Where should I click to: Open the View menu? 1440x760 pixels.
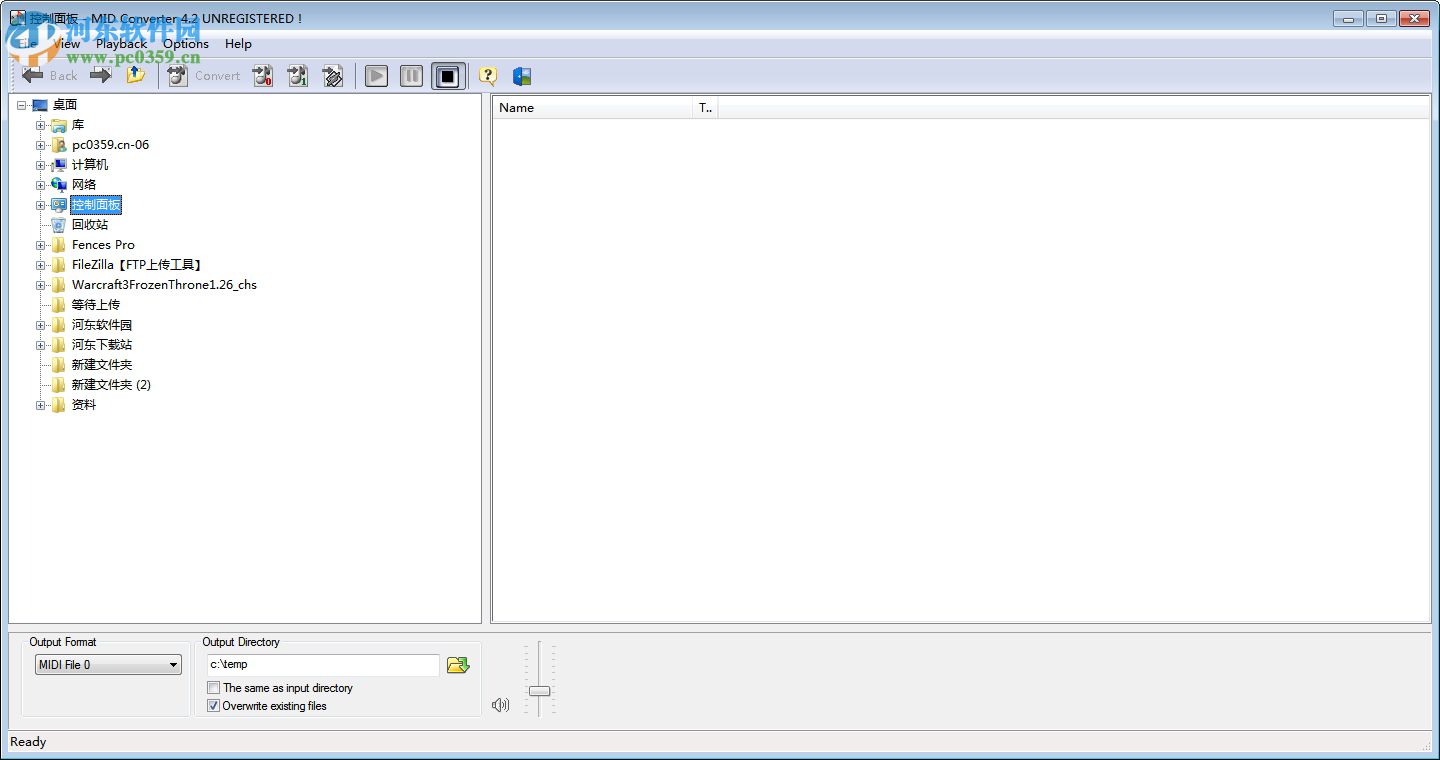(65, 44)
